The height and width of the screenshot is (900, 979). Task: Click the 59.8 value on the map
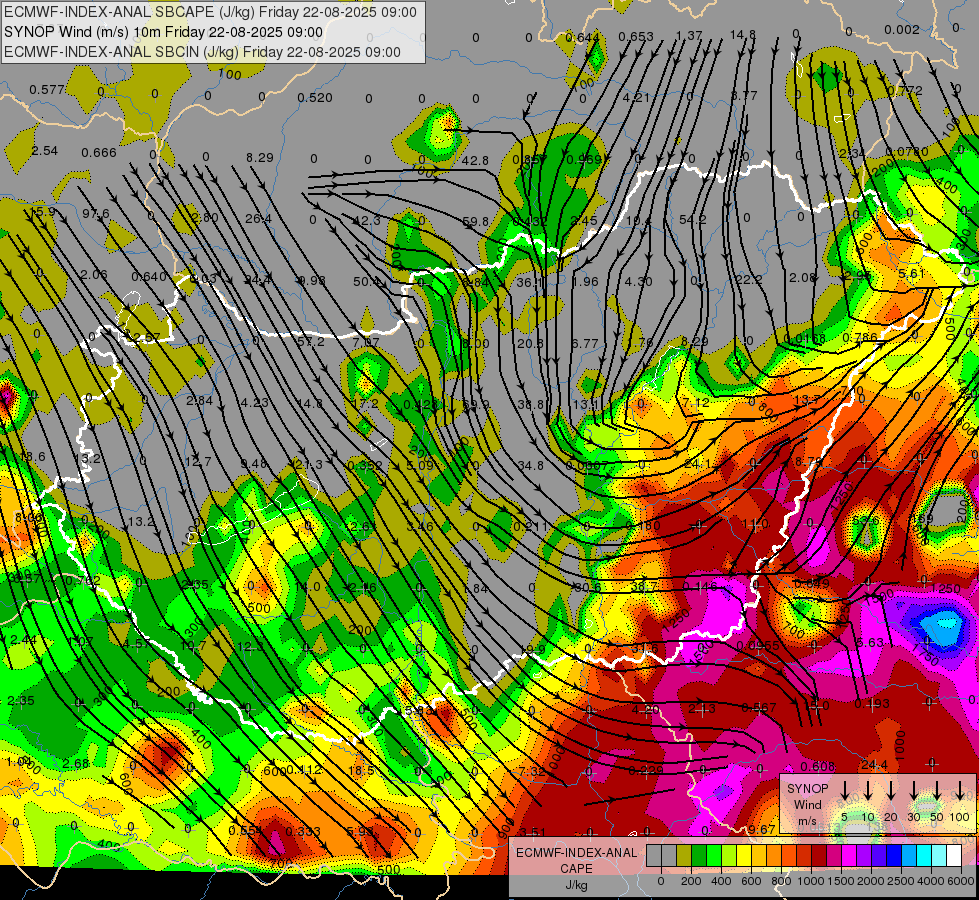tap(476, 221)
